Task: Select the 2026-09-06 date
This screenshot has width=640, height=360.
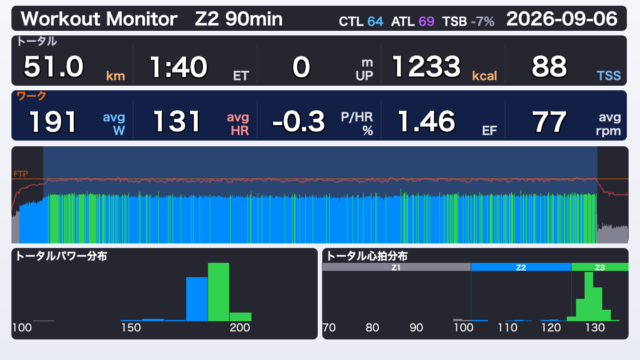Action: click(562, 19)
